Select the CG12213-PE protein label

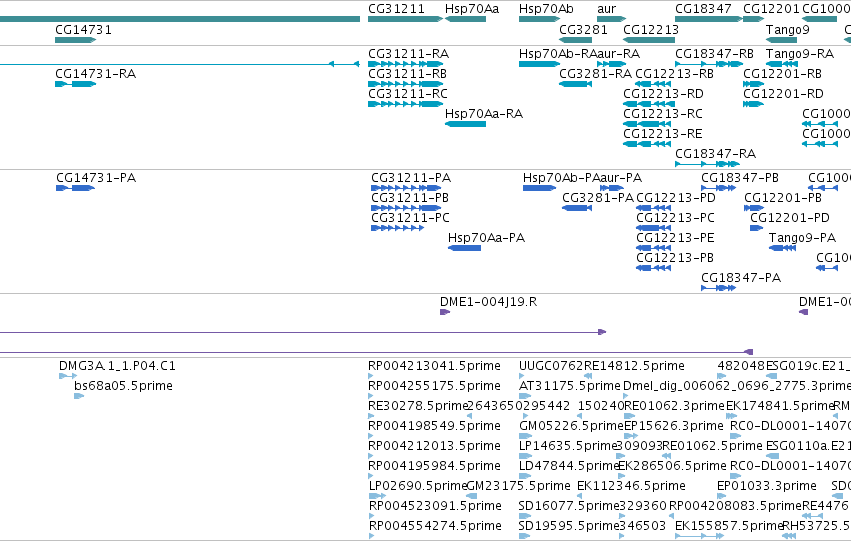click(x=675, y=238)
